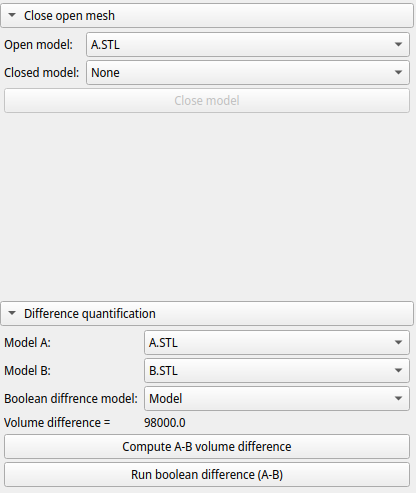Viewport: 416px width, 493px height.
Task: Open the Closed model dropdown
Action: [248, 72]
